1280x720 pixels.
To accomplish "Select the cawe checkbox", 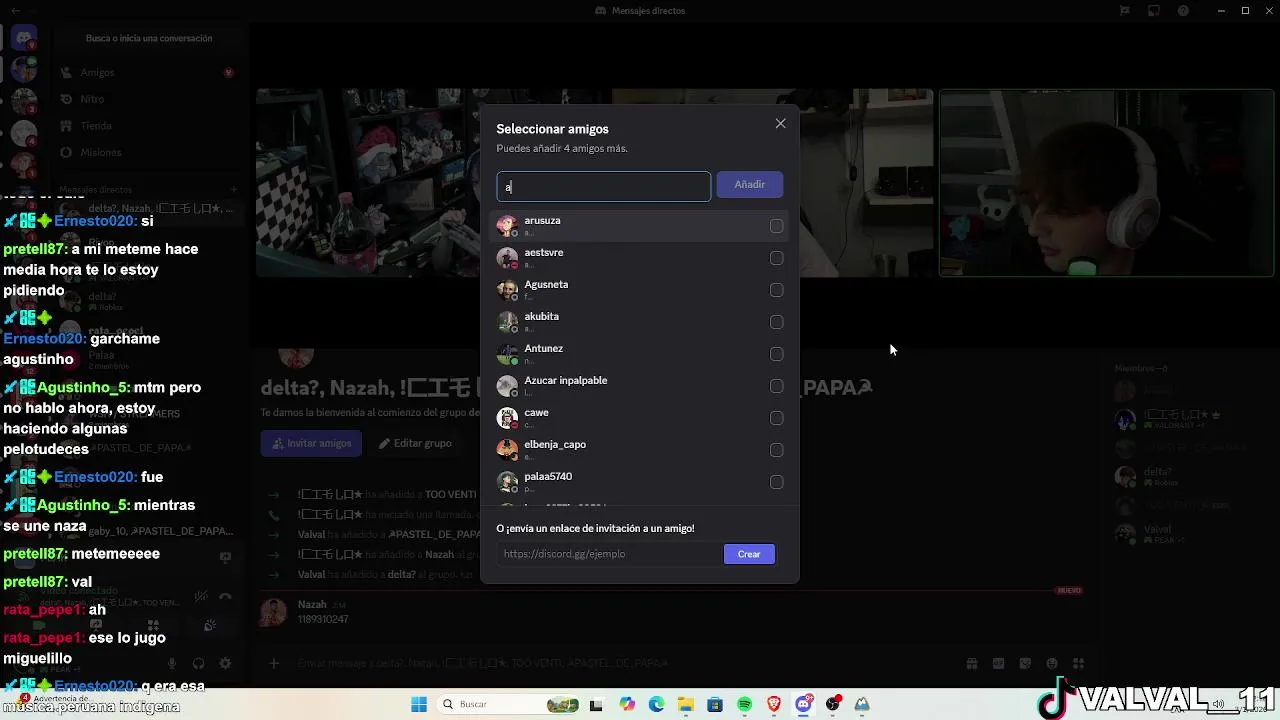I will tap(776, 418).
